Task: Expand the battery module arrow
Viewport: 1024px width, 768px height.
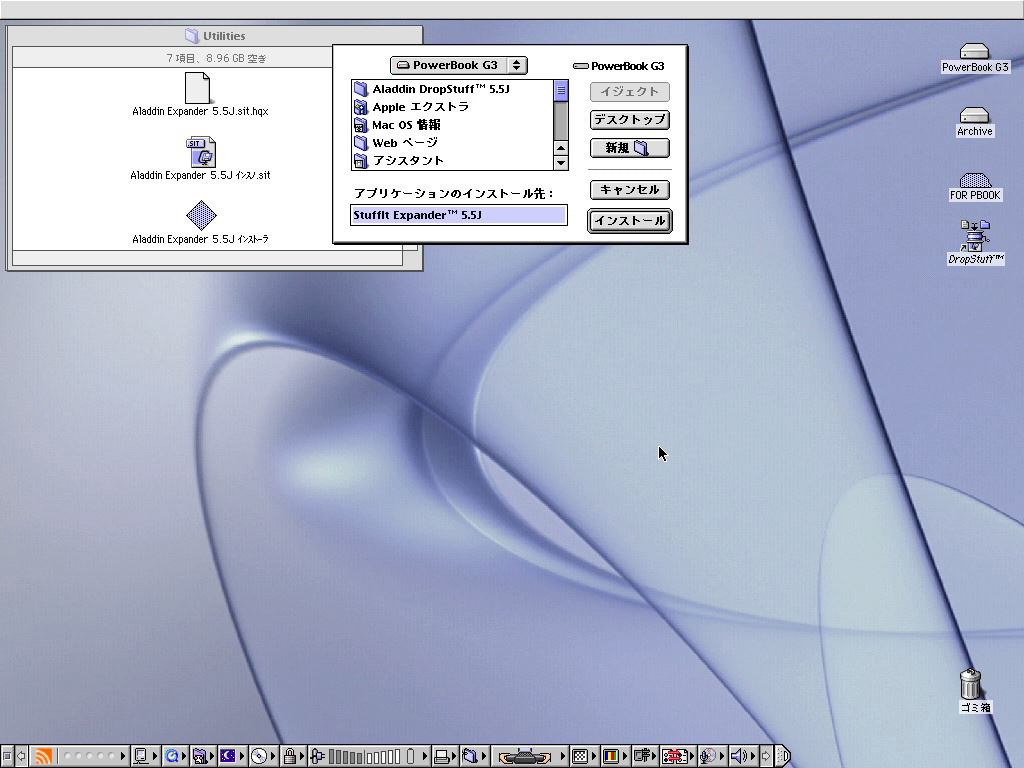Action: (424, 756)
